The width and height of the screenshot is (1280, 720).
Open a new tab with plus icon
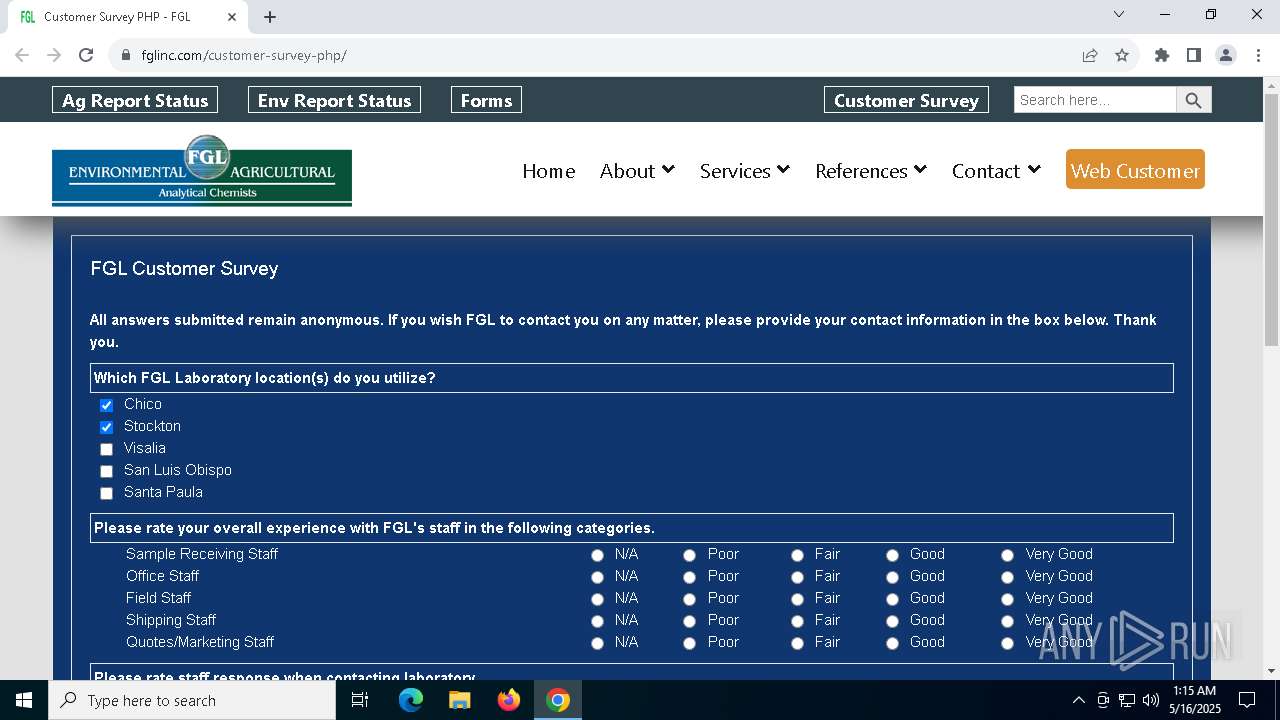click(x=270, y=17)
